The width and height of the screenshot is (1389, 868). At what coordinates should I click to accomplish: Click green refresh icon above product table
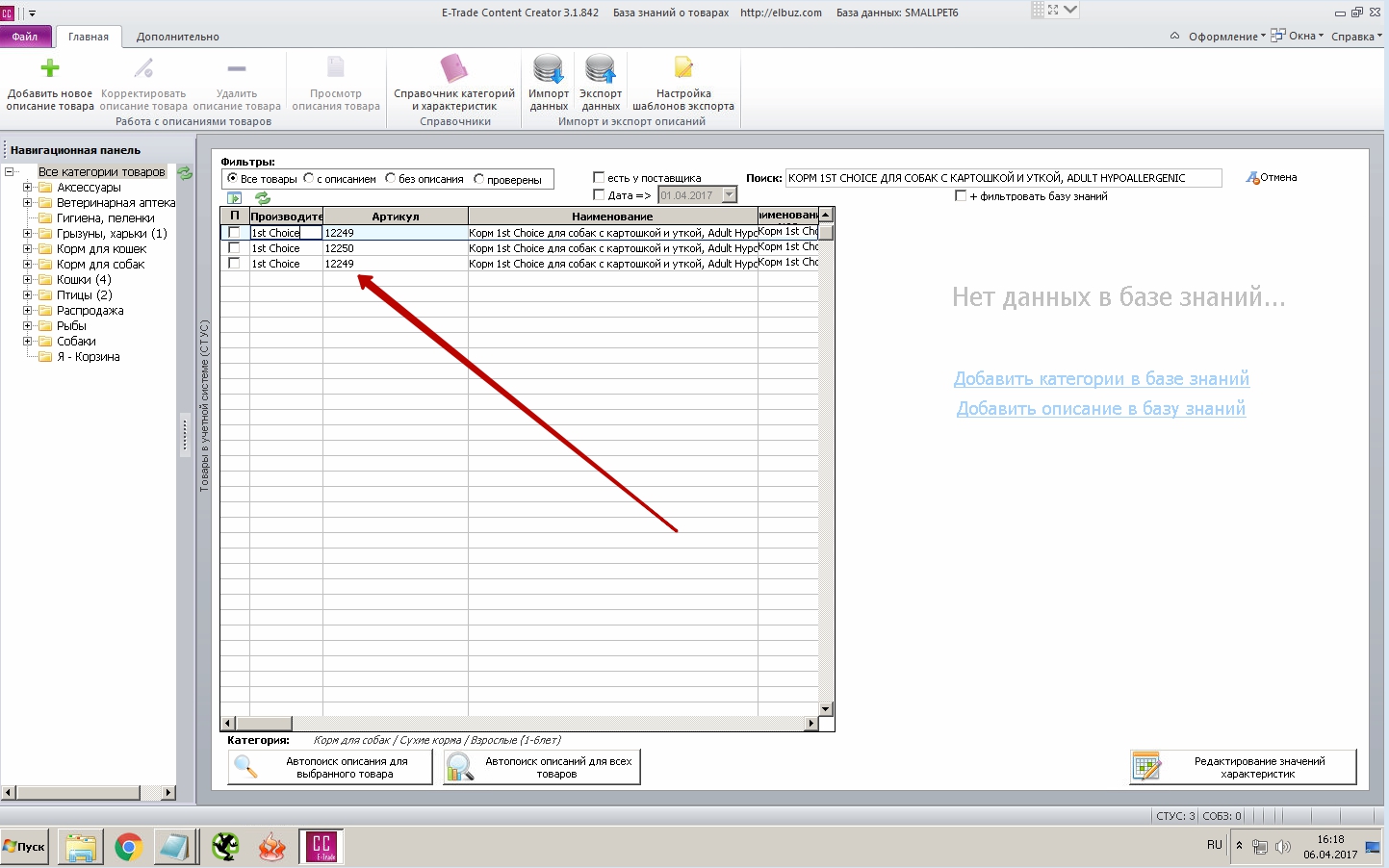click(262, 198)
